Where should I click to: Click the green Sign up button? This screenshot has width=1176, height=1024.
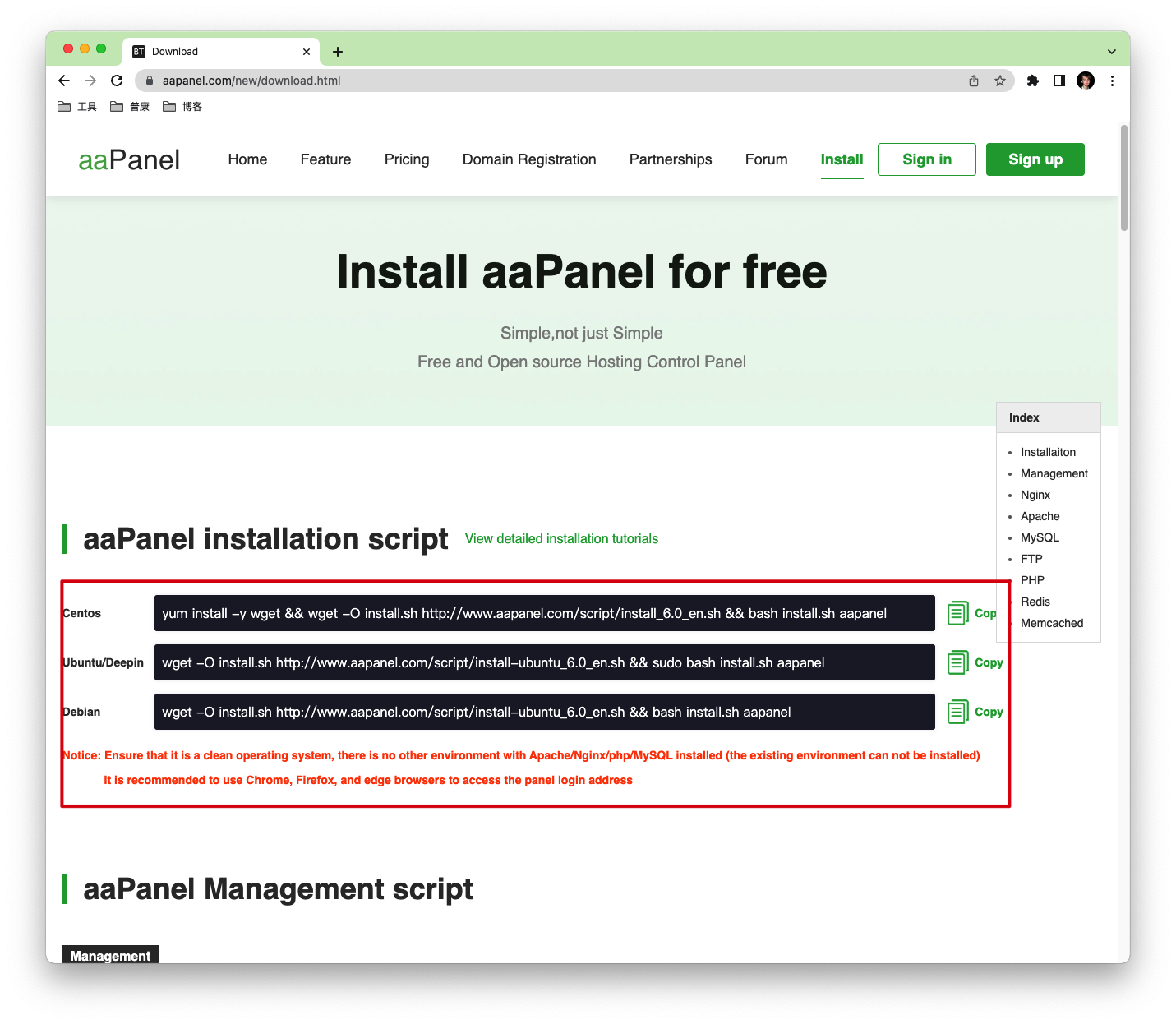(1035, 159)
